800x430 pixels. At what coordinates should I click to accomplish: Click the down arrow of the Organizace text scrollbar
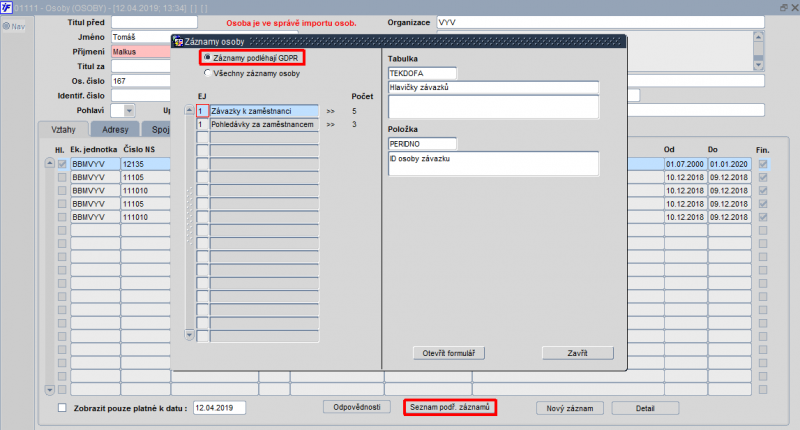pyautogui.click(x=758, y=65)
